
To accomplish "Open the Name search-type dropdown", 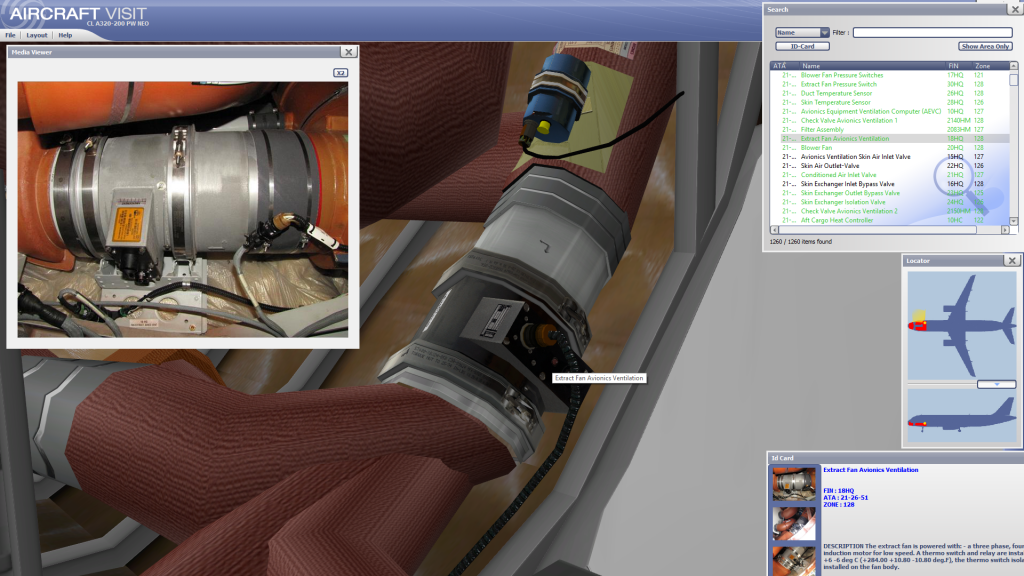I will 802,33.
